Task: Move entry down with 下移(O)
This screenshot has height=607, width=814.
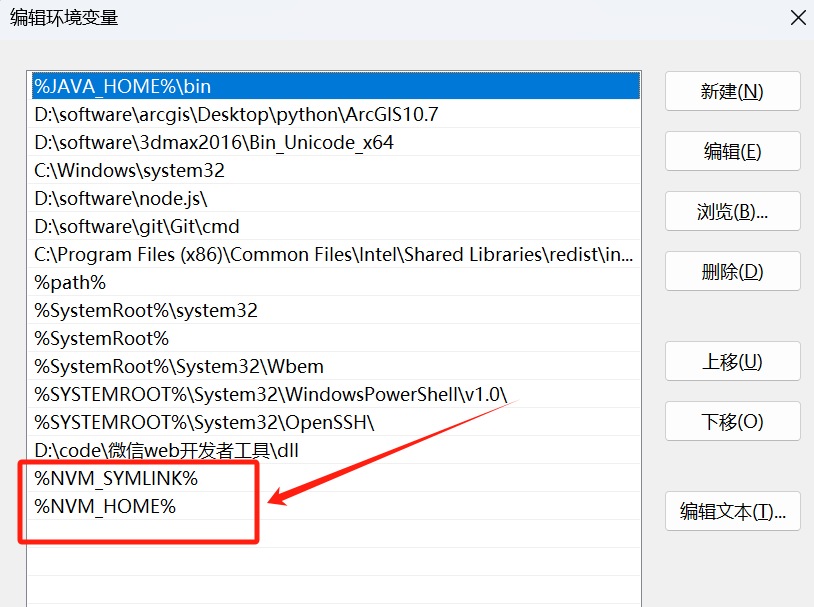Action: click(732, 421)
